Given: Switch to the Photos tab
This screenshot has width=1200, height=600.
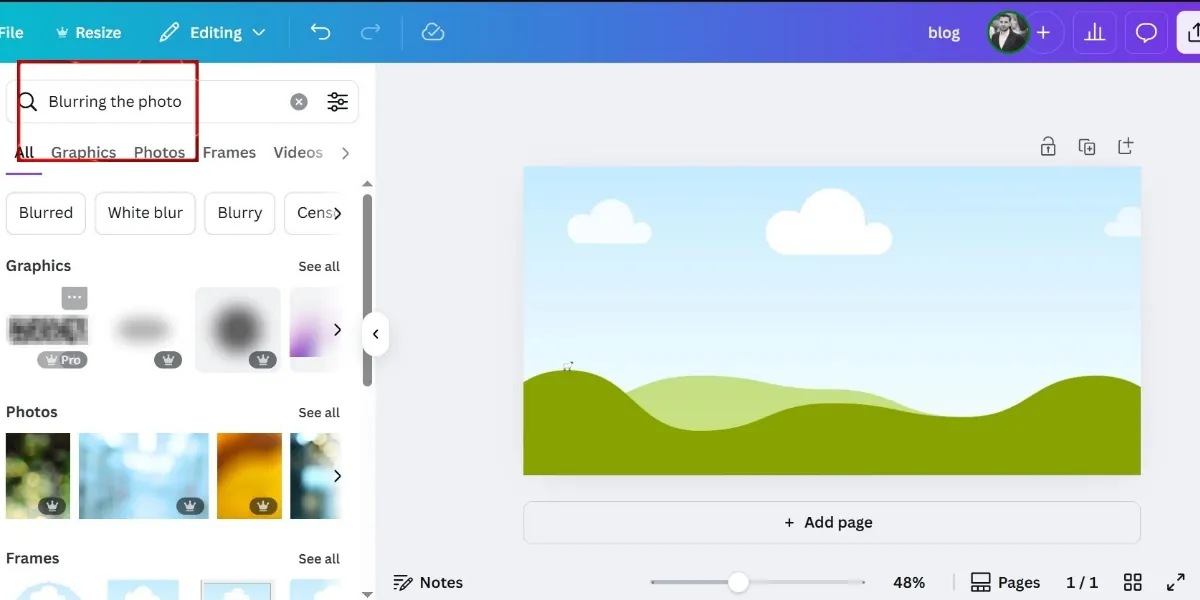Looking at the screenshot, I should (159, 152).
